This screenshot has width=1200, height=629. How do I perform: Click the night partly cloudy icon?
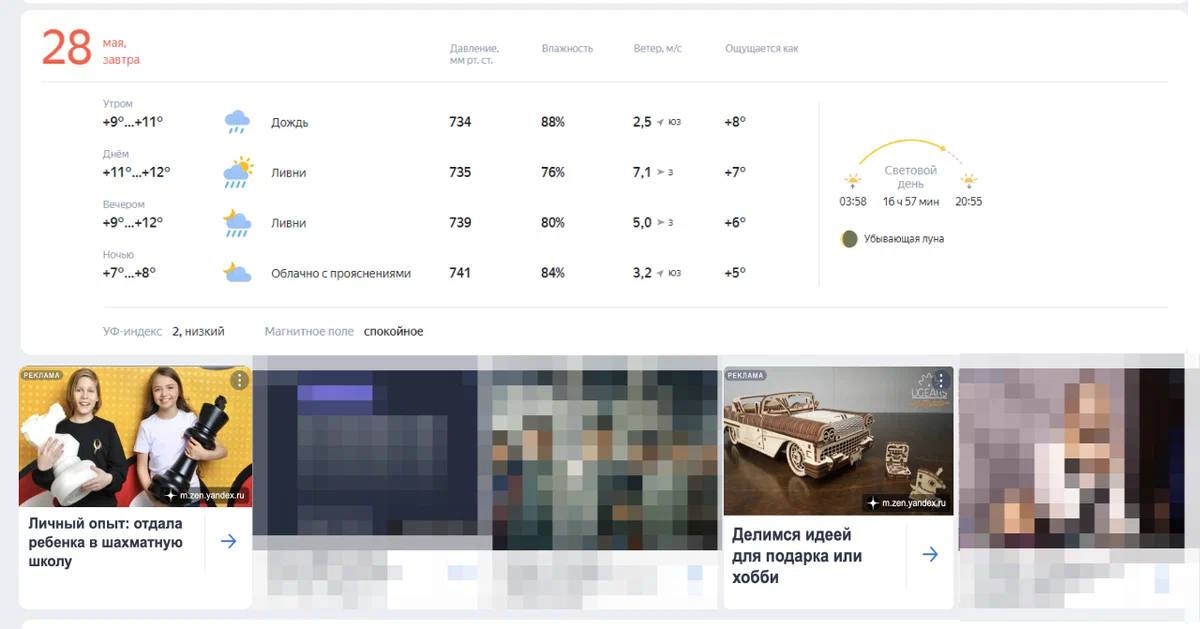237,272
